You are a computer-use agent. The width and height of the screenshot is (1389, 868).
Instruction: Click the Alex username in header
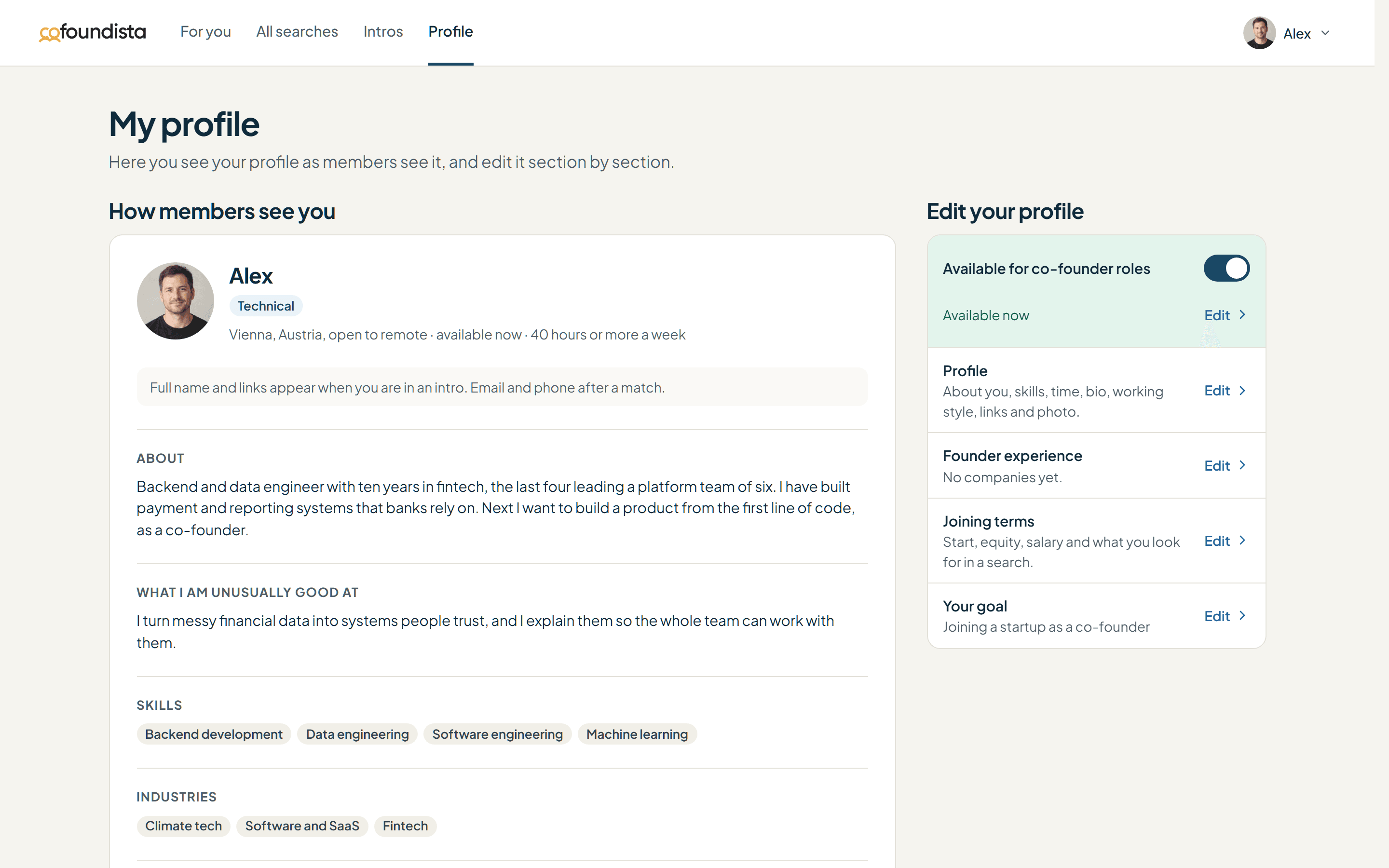(x=1296, y=33)
